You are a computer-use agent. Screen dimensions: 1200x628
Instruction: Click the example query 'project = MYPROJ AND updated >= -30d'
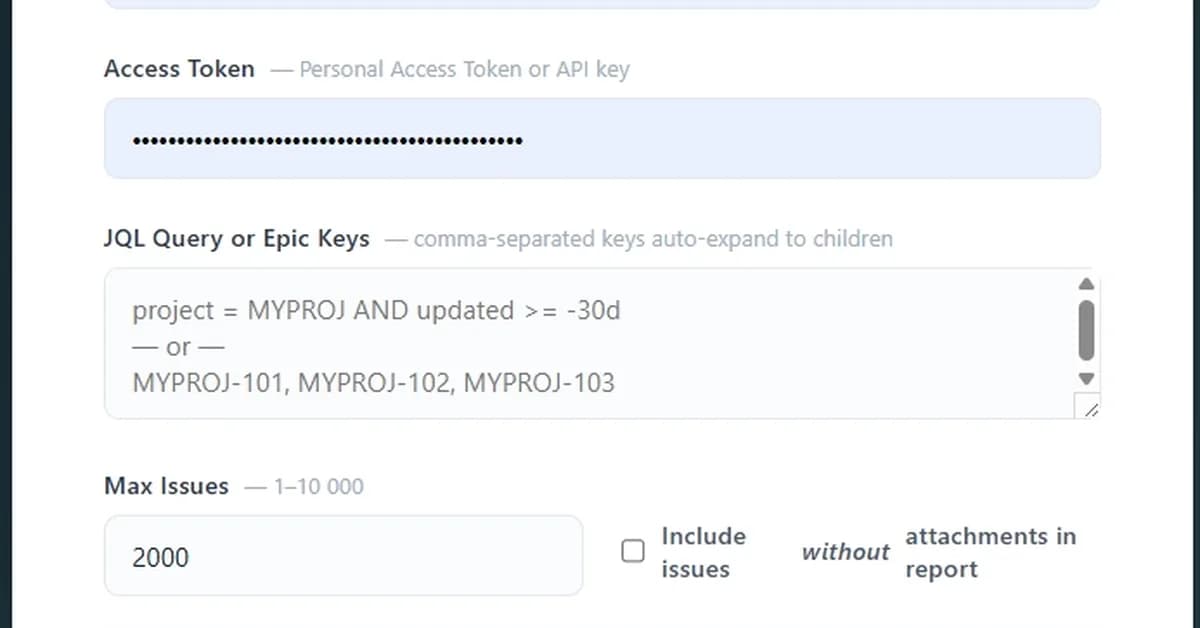tap(375, 310)
